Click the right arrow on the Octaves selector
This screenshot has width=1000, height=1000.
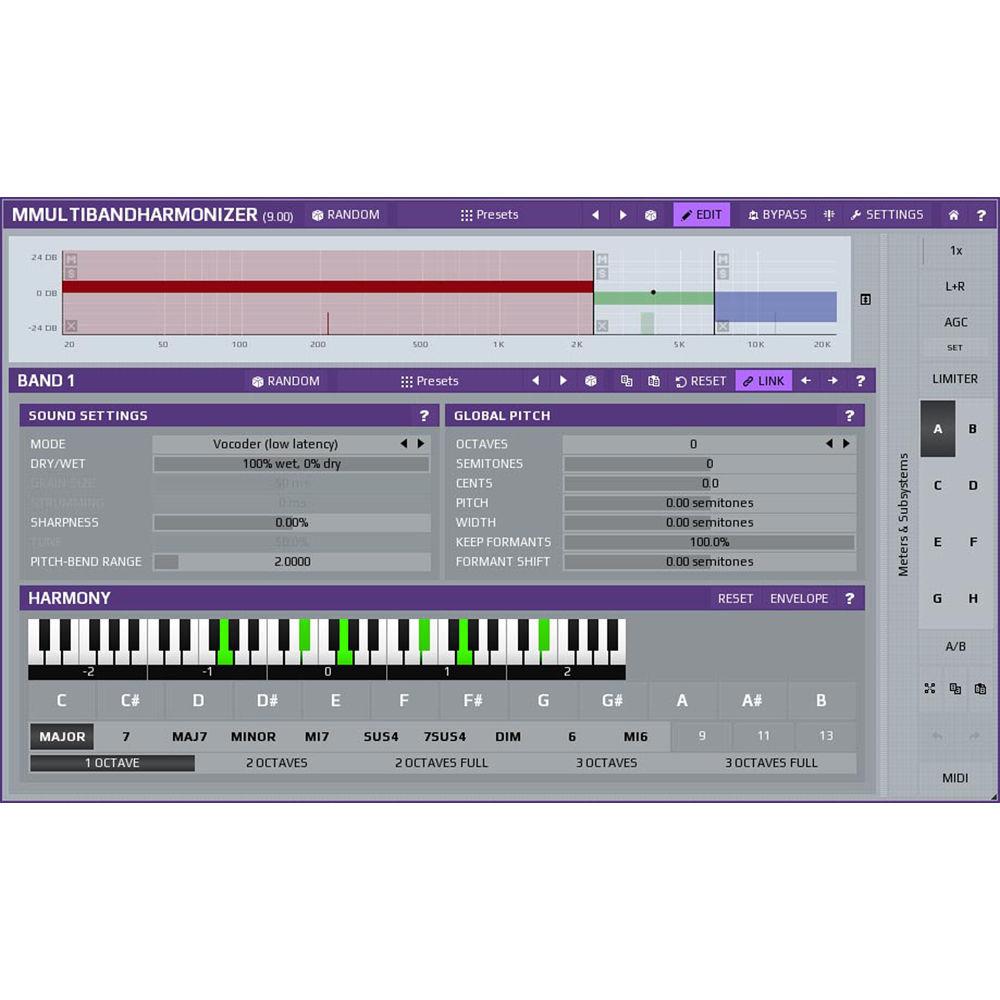pyautogui.click(x=846, y=443)
